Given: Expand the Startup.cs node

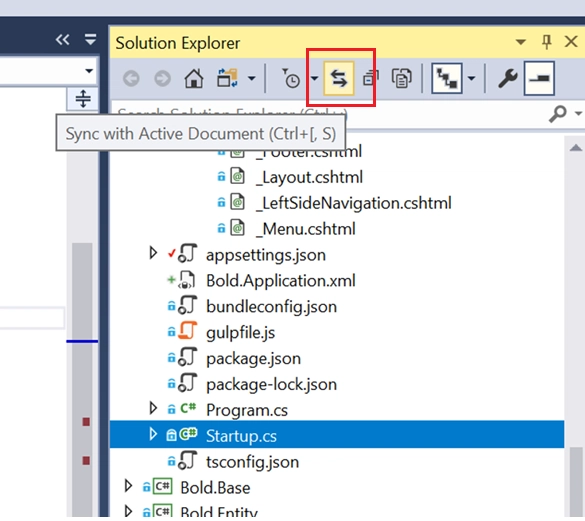Looking at the screenshot, I should tap(153, 434).
